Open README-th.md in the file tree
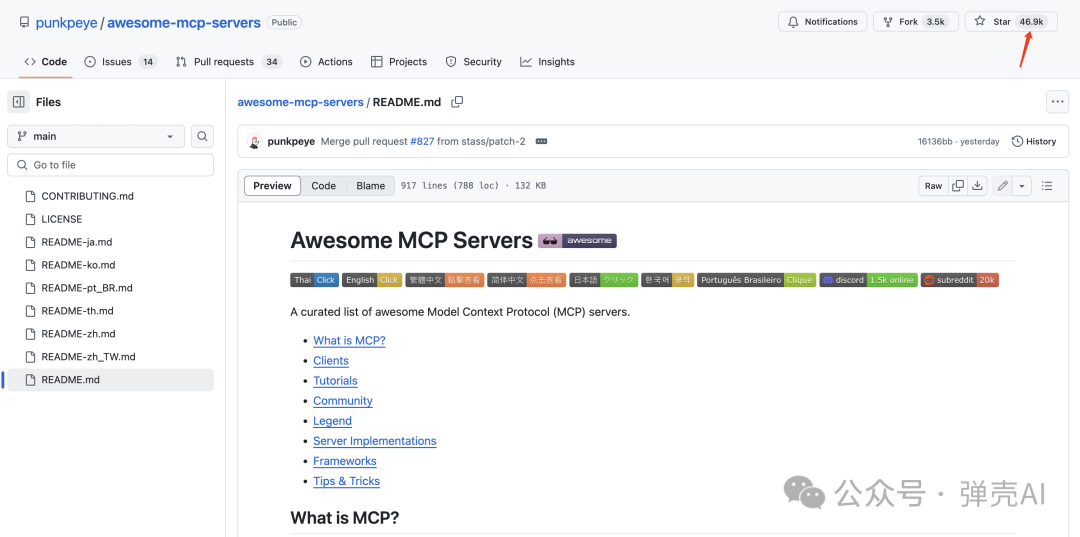The height and width of the screenshot is (537, 1080). pos(110,311)
